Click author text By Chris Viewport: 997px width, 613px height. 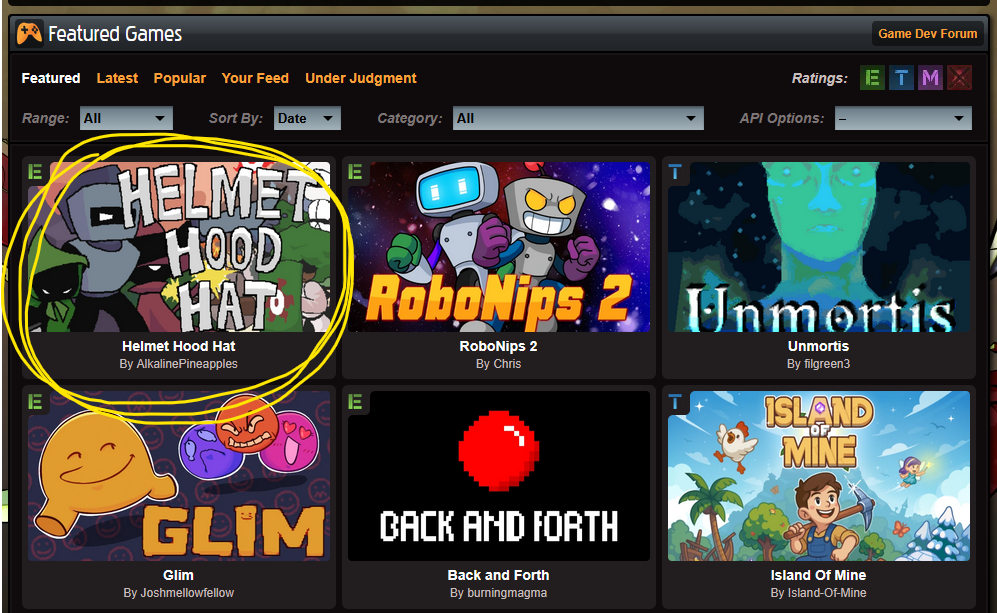coord(498,364)
